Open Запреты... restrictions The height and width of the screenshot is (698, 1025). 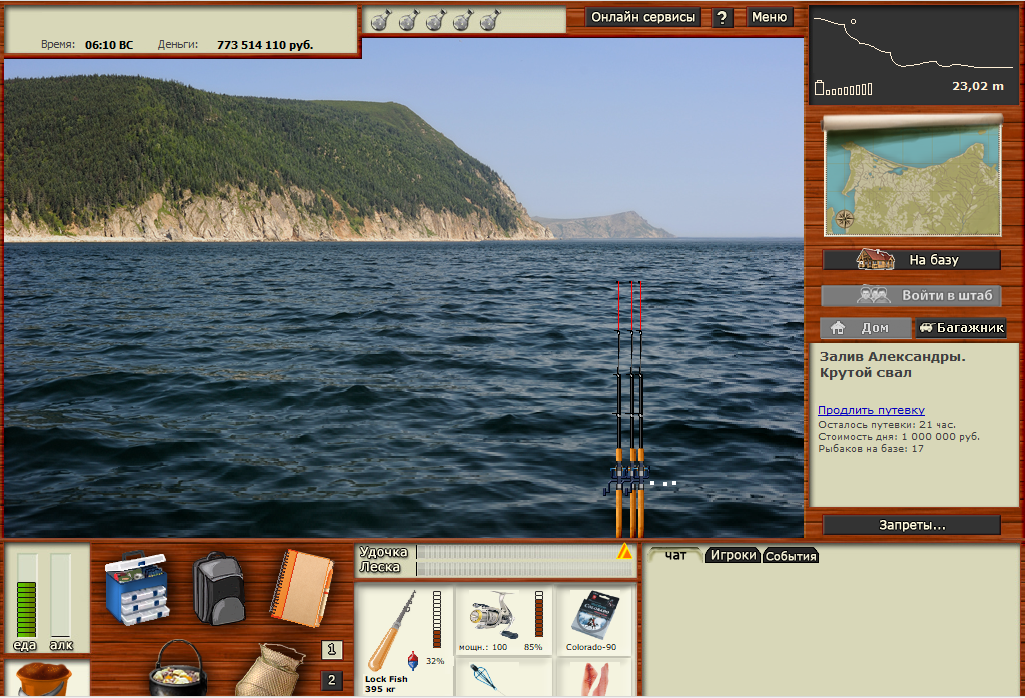pos(912,525)
